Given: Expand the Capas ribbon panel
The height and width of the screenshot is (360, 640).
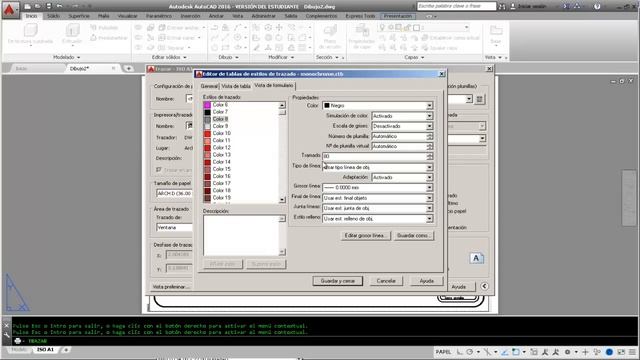Looking at the screenshot, I should coord(414,58).
